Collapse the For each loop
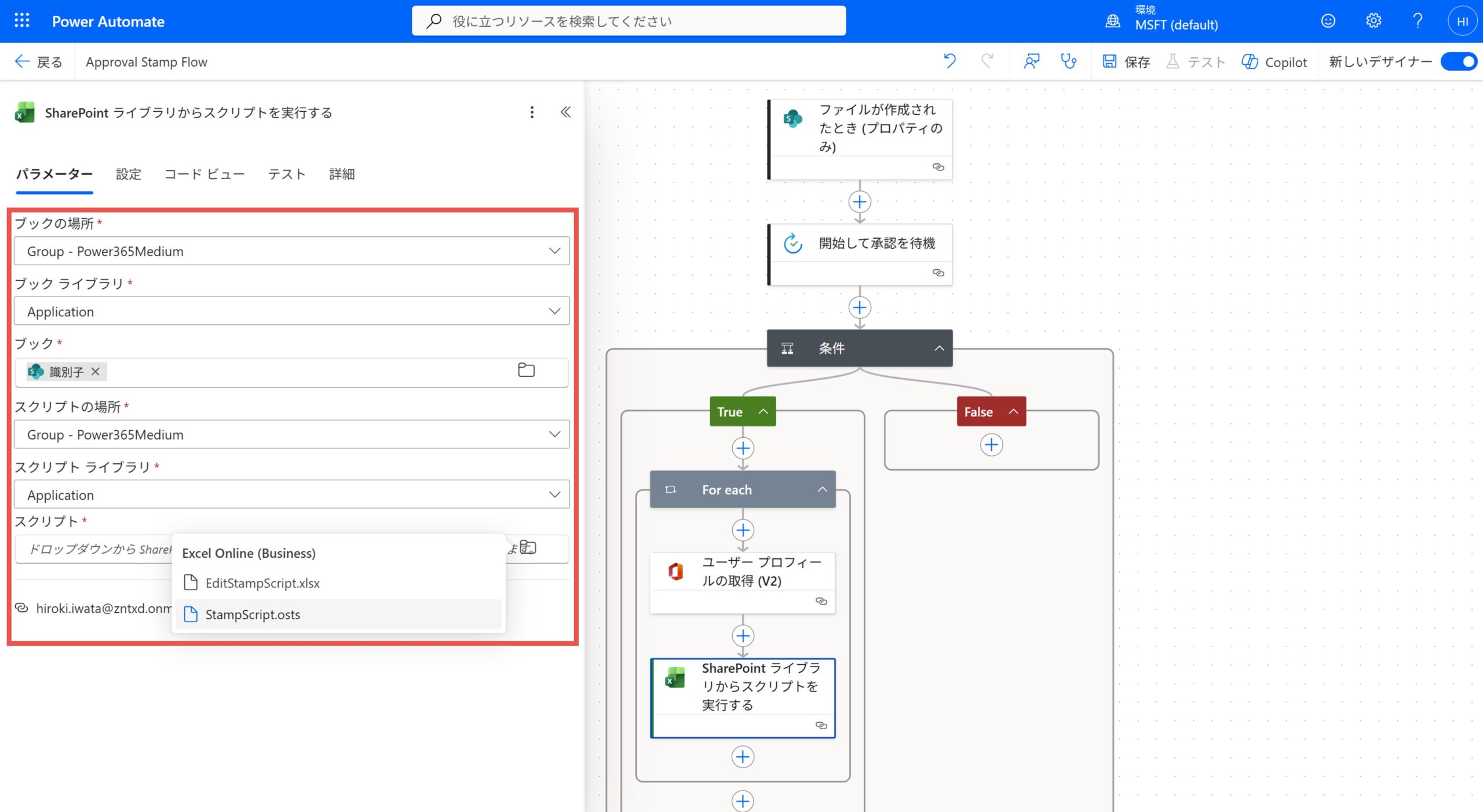Viewport: 1483px width, 812px height. 822,490
